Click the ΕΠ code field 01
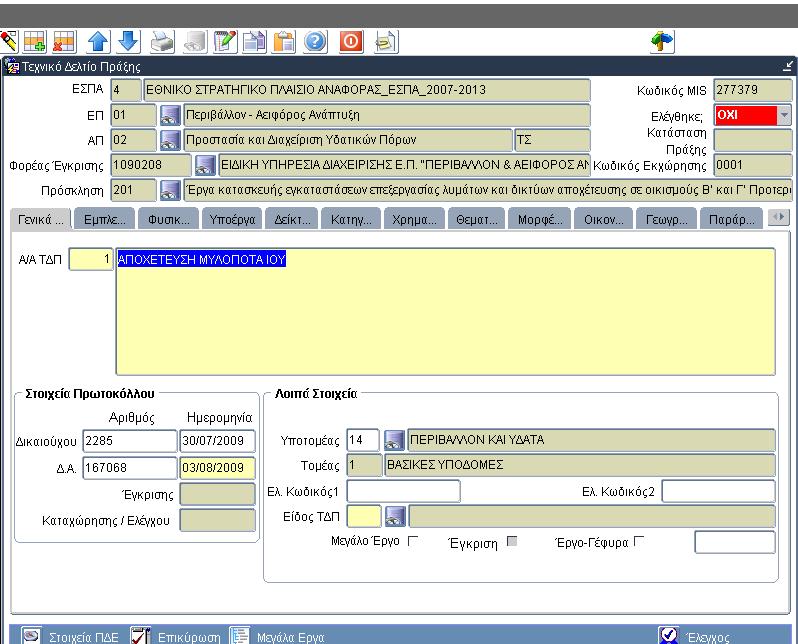 [134, 115]
